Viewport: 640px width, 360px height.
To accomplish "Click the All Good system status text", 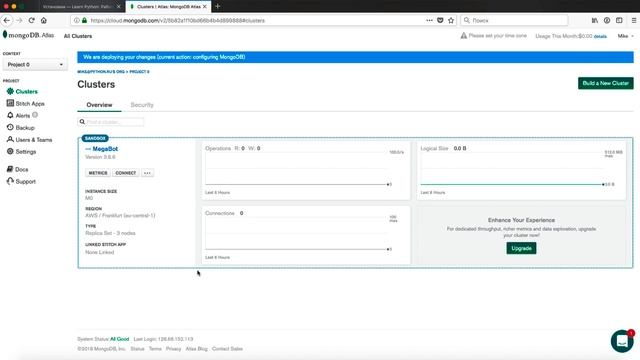I will coord(119,339).
